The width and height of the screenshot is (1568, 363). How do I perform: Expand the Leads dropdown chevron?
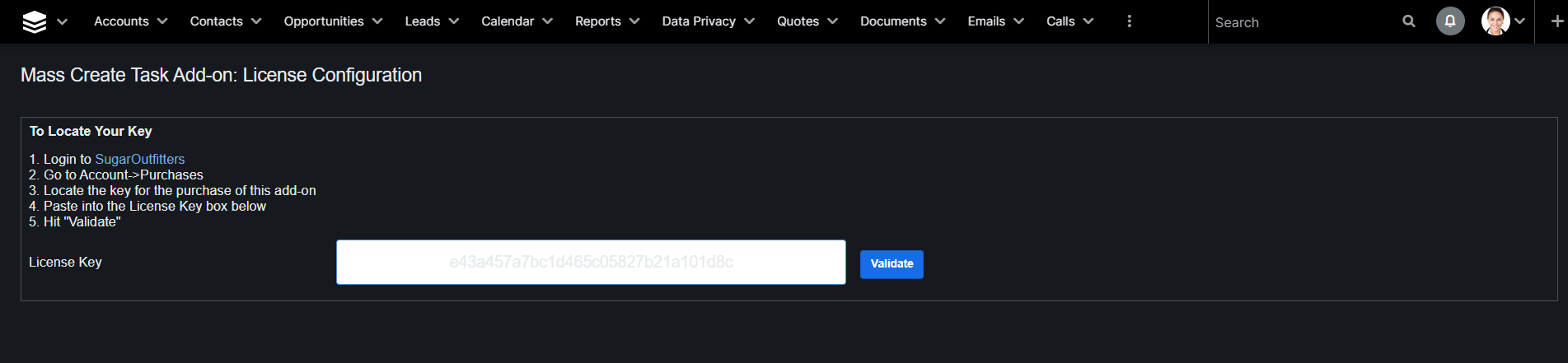pos(454,21)
